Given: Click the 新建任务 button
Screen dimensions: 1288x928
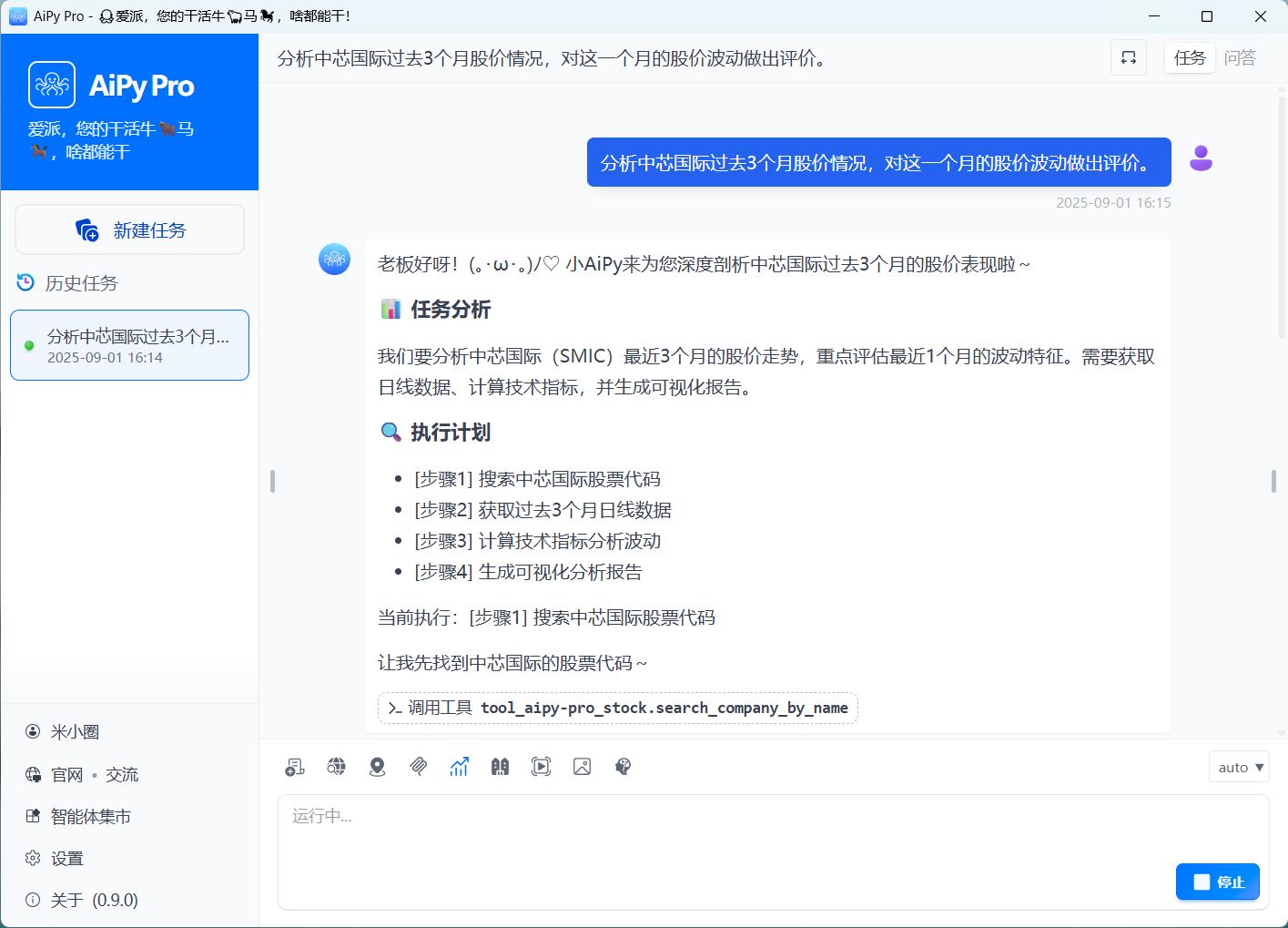Looking at the screenshot, I should pos(129,229).
